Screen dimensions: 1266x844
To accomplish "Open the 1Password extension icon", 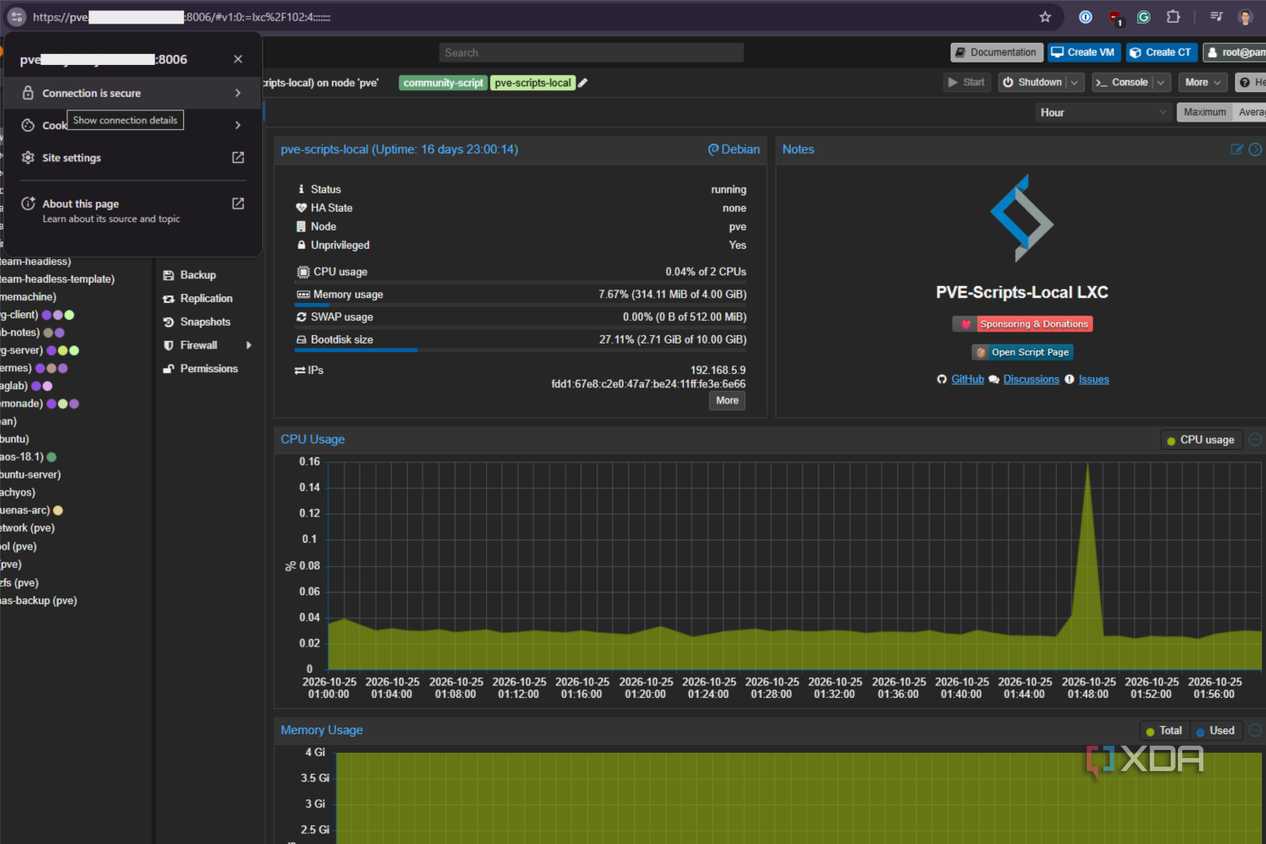I will point(1086,17).
